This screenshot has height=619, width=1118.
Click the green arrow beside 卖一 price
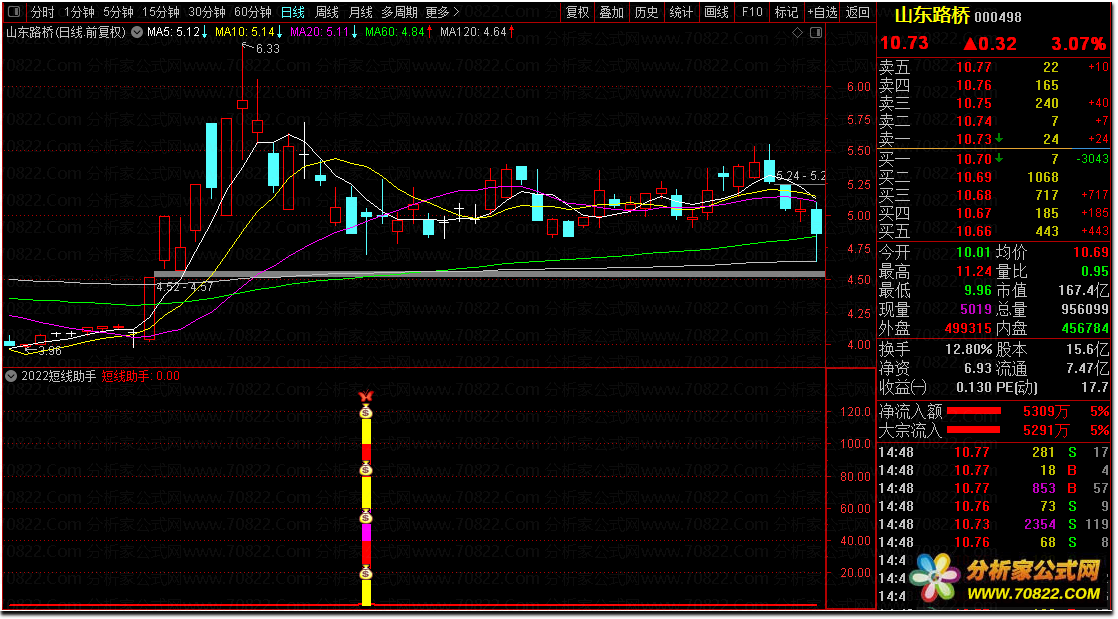[x=1001, y=138]
